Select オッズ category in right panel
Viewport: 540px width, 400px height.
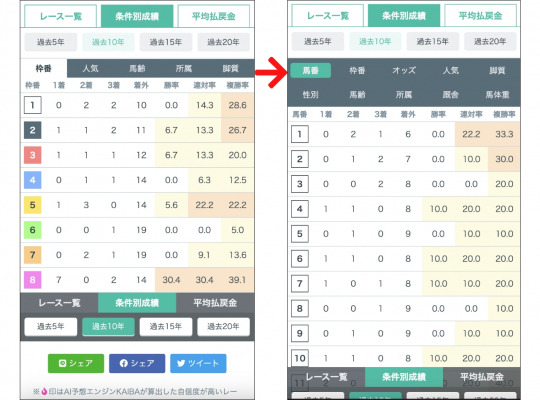tap(404, 71)
